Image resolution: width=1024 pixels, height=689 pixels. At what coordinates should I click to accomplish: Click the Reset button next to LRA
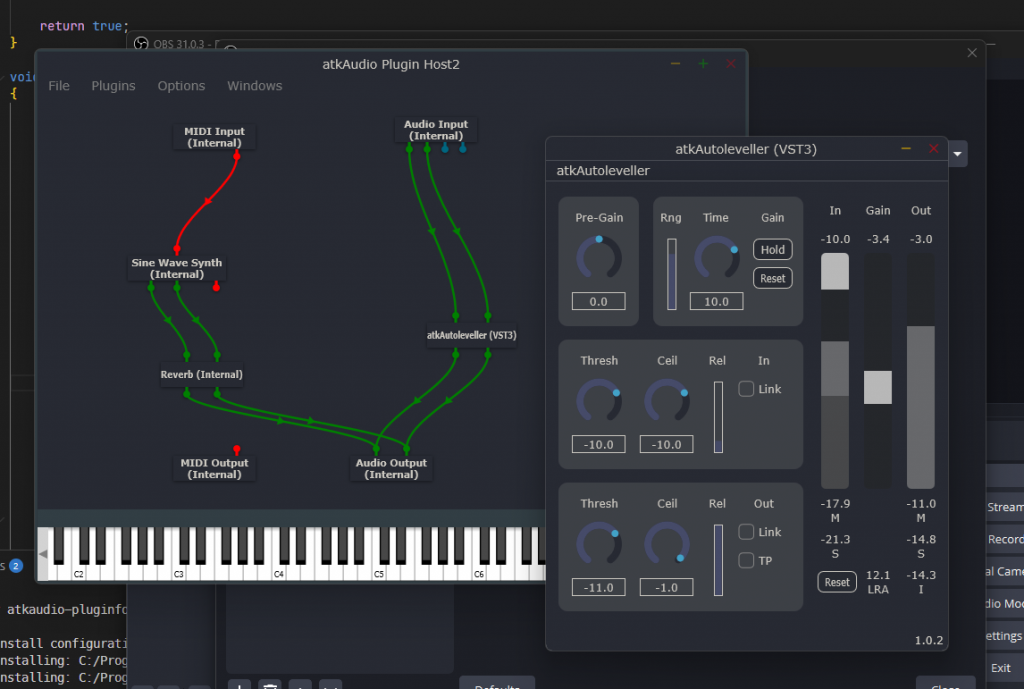837,582
